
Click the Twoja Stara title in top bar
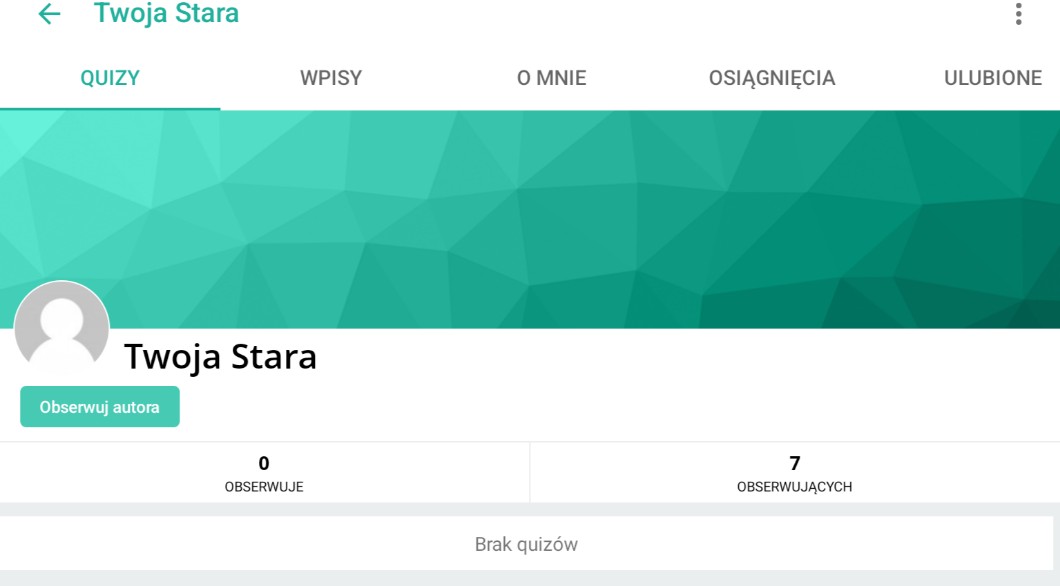(166, 14)
